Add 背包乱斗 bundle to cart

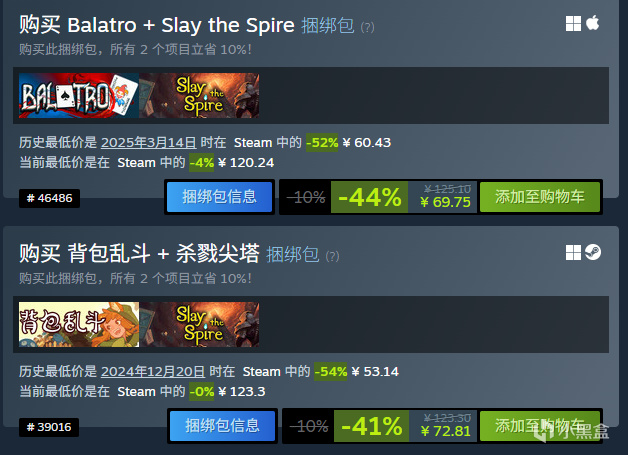tap(540, 426)
